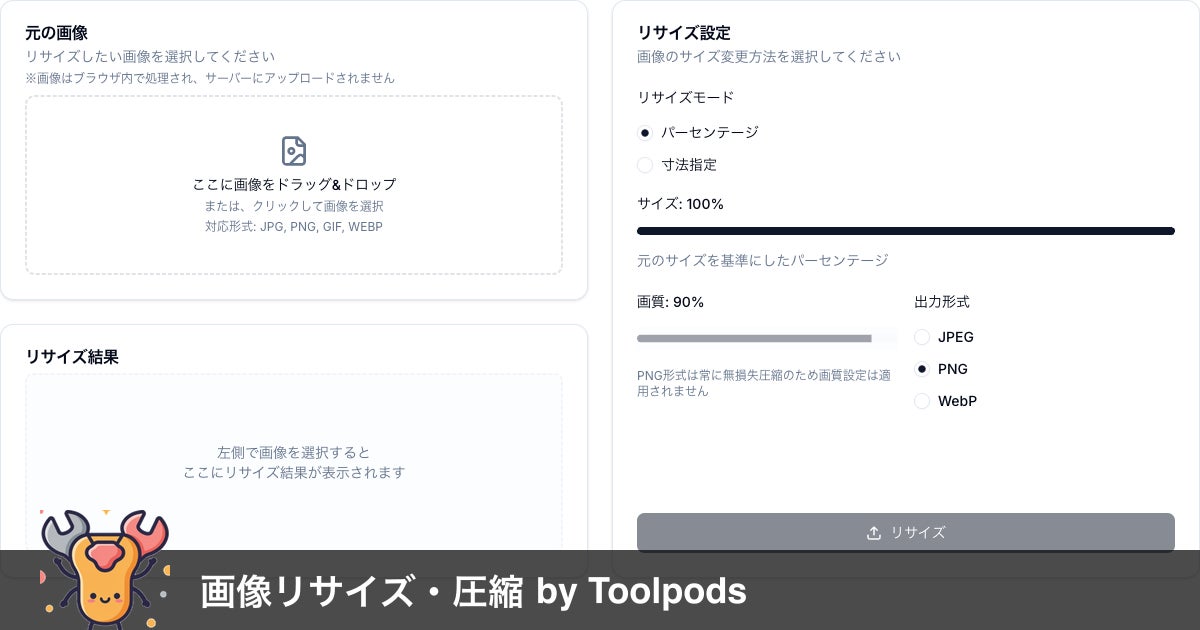Click the クリックして画像を選択 text

[293, 206]
